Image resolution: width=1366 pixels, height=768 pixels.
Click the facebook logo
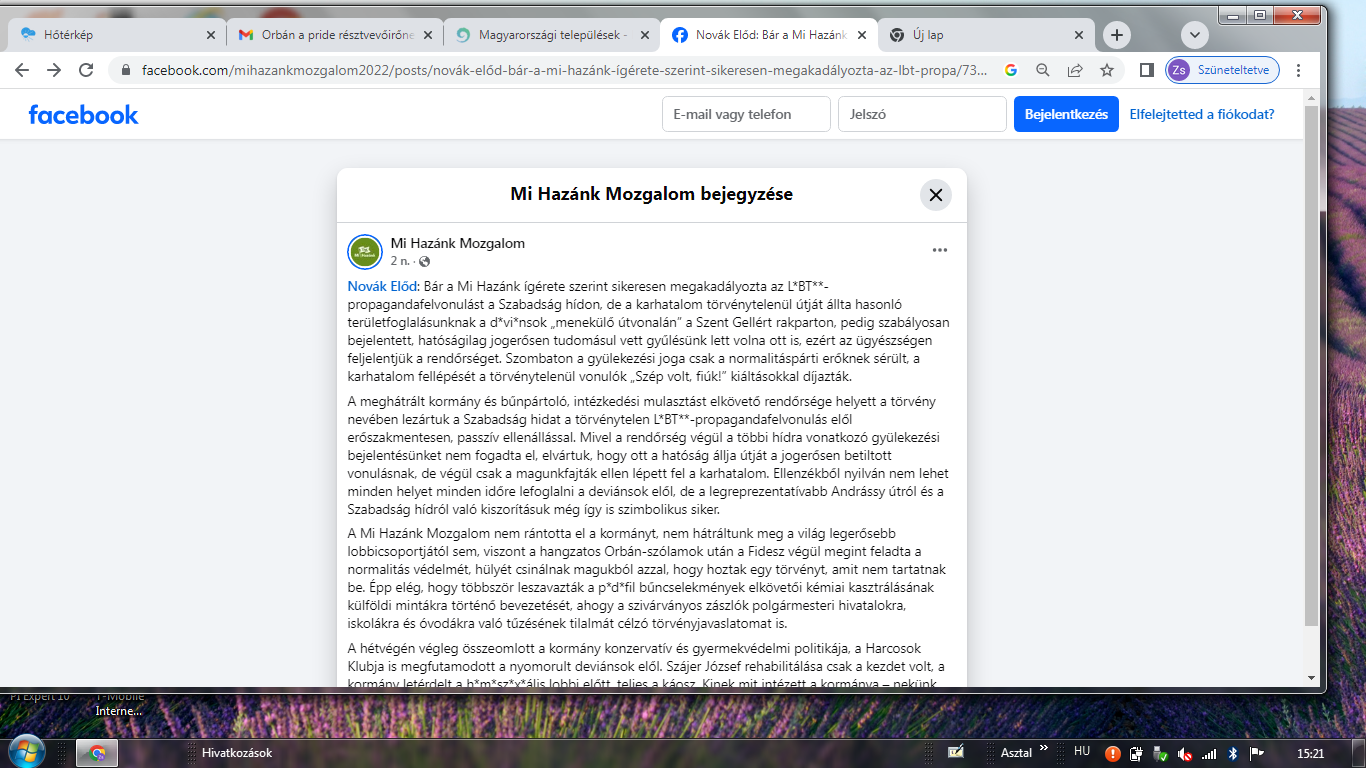pyautogui.click(x=83, y=114)
